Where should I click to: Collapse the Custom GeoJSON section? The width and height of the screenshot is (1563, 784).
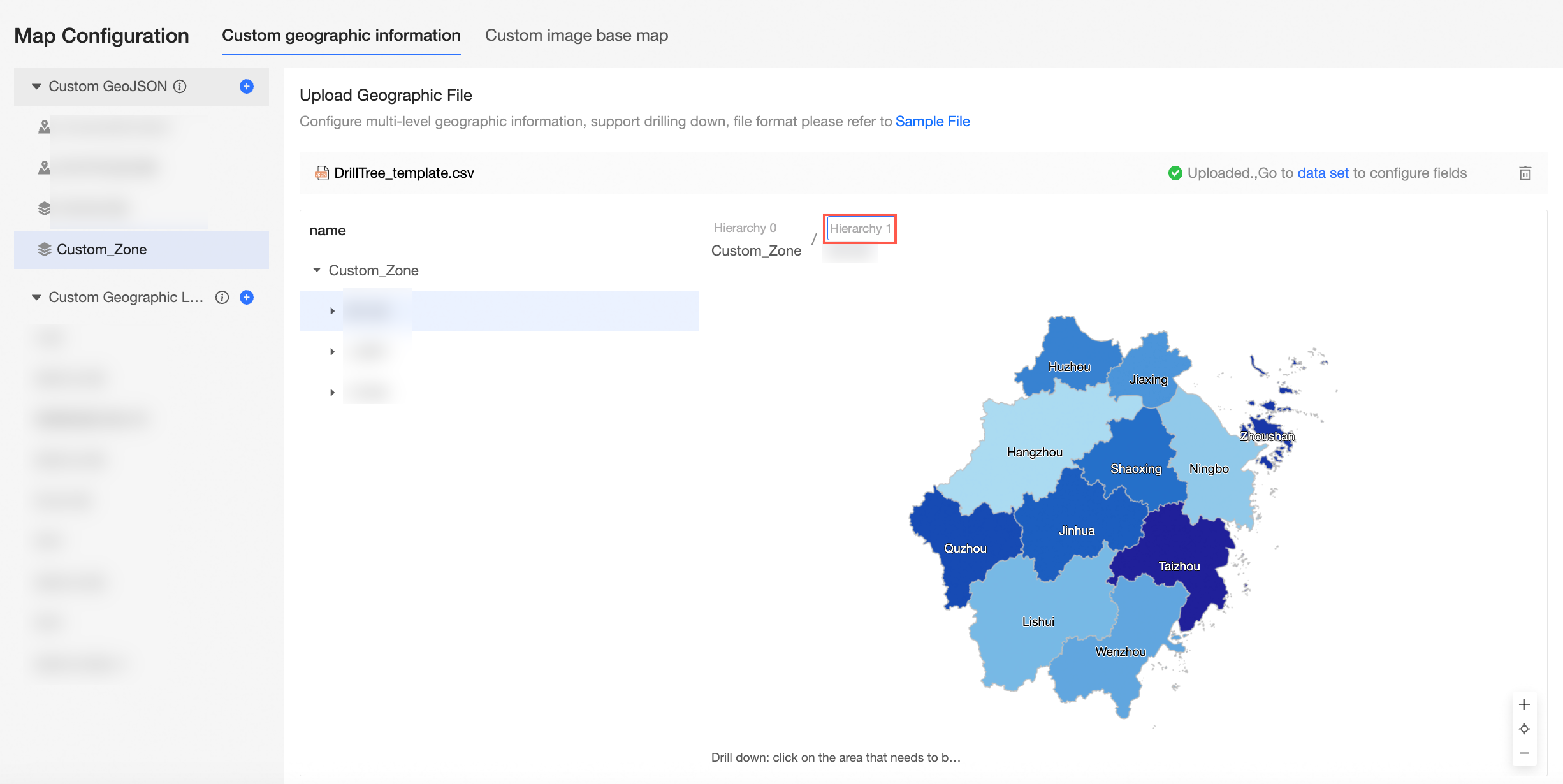tap(36, 86)
